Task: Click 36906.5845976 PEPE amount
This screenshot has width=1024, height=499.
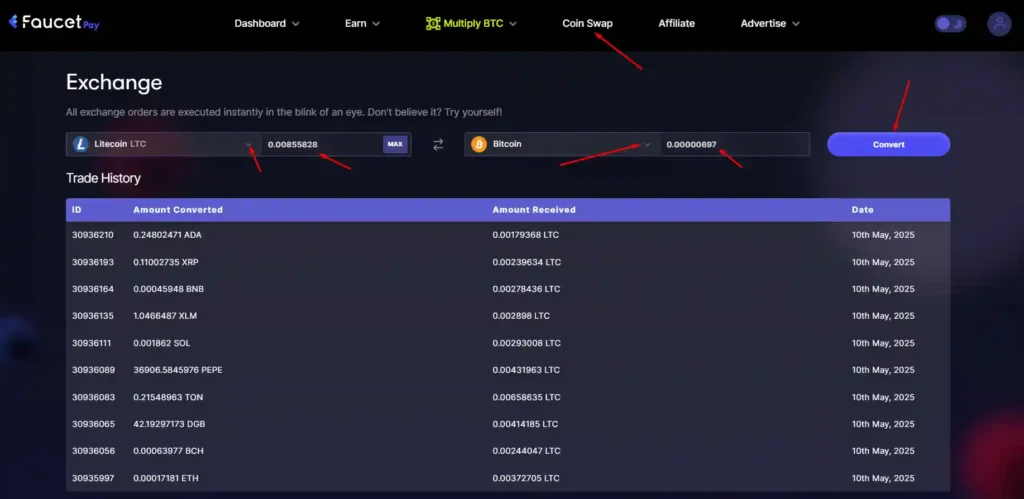Action: (178, 370)
